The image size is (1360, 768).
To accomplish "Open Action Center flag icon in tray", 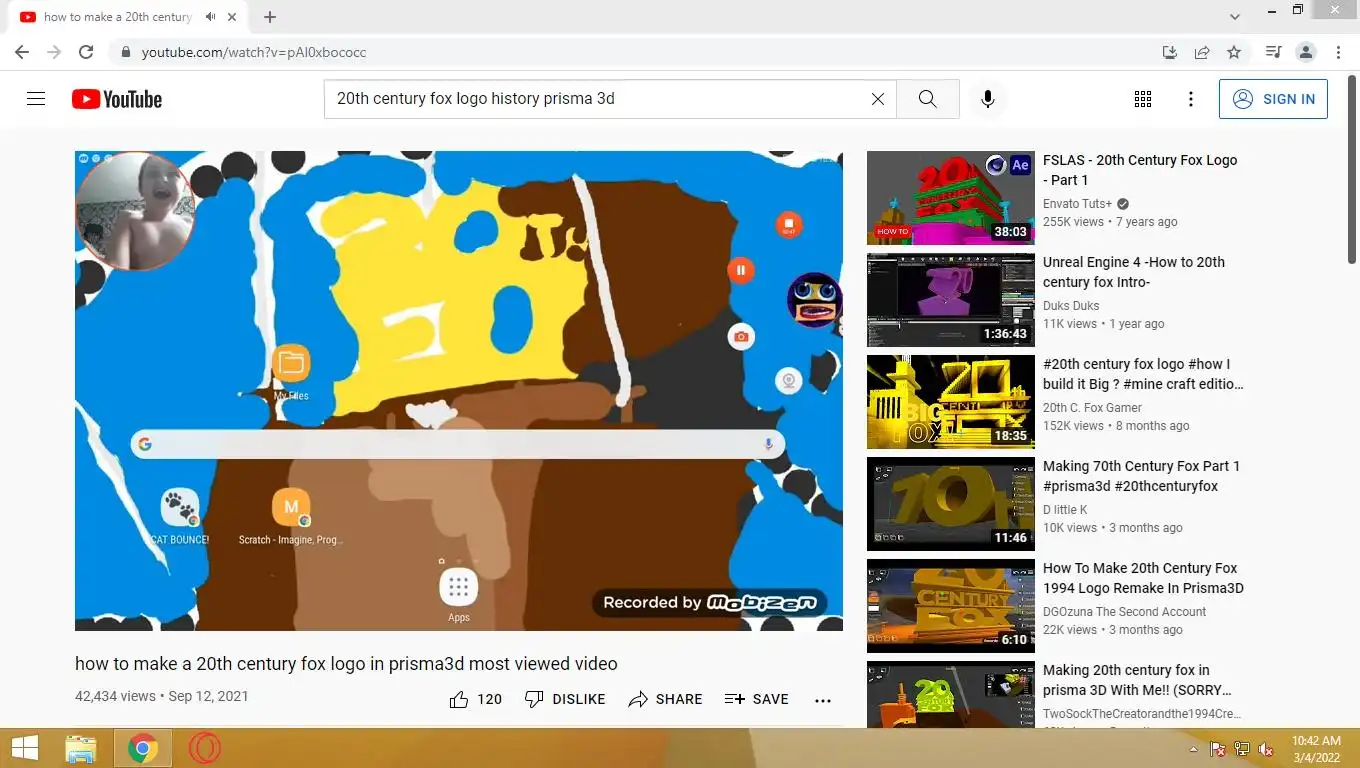I will (x=1218, y=749).
